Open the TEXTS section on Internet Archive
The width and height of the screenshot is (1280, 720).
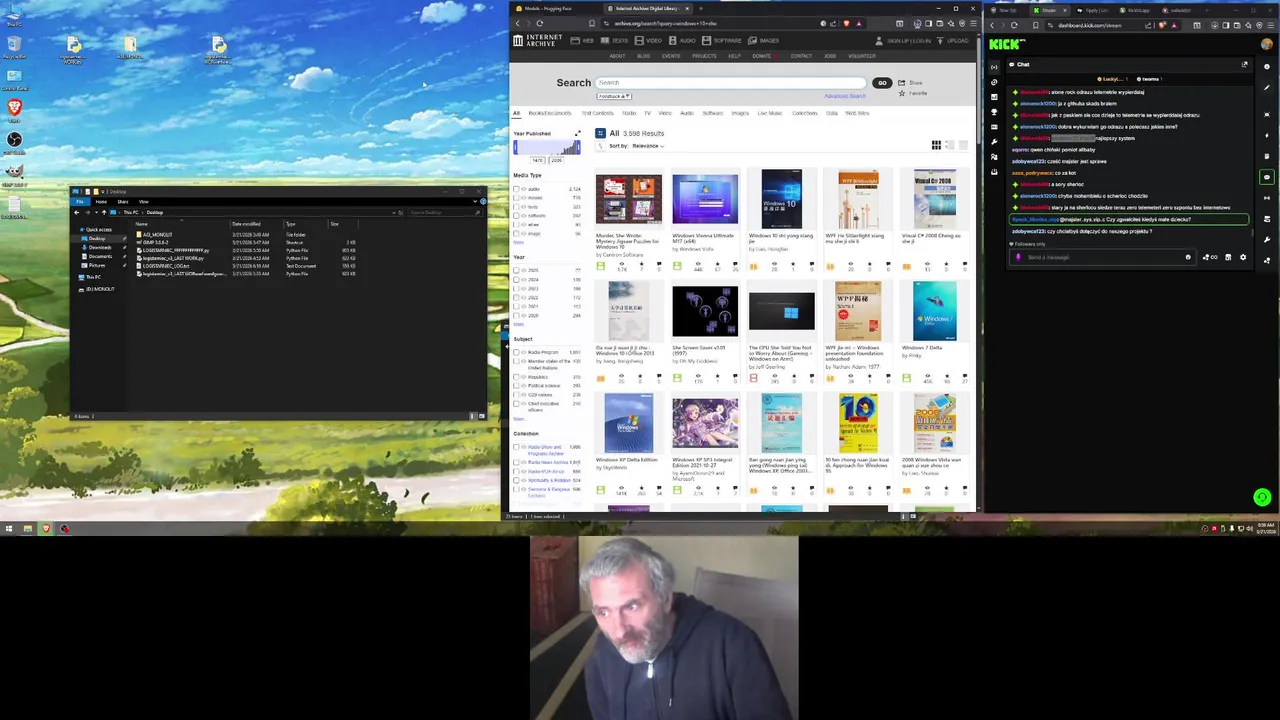tap(614, 41)
